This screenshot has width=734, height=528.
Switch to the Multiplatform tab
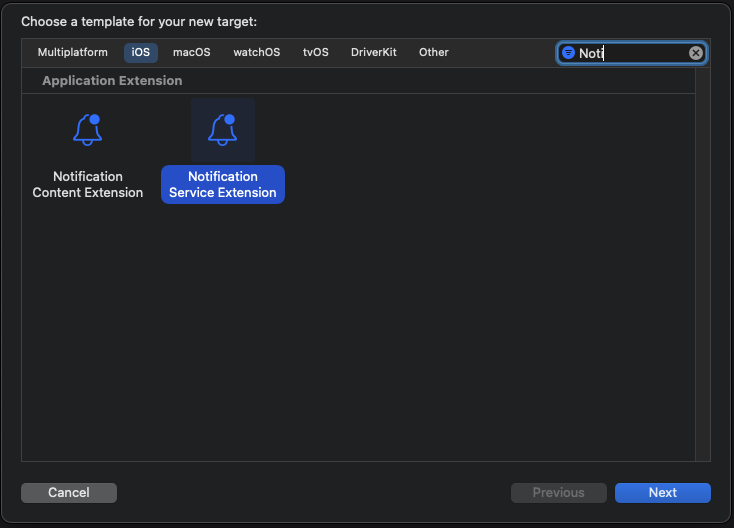[74, 53]
